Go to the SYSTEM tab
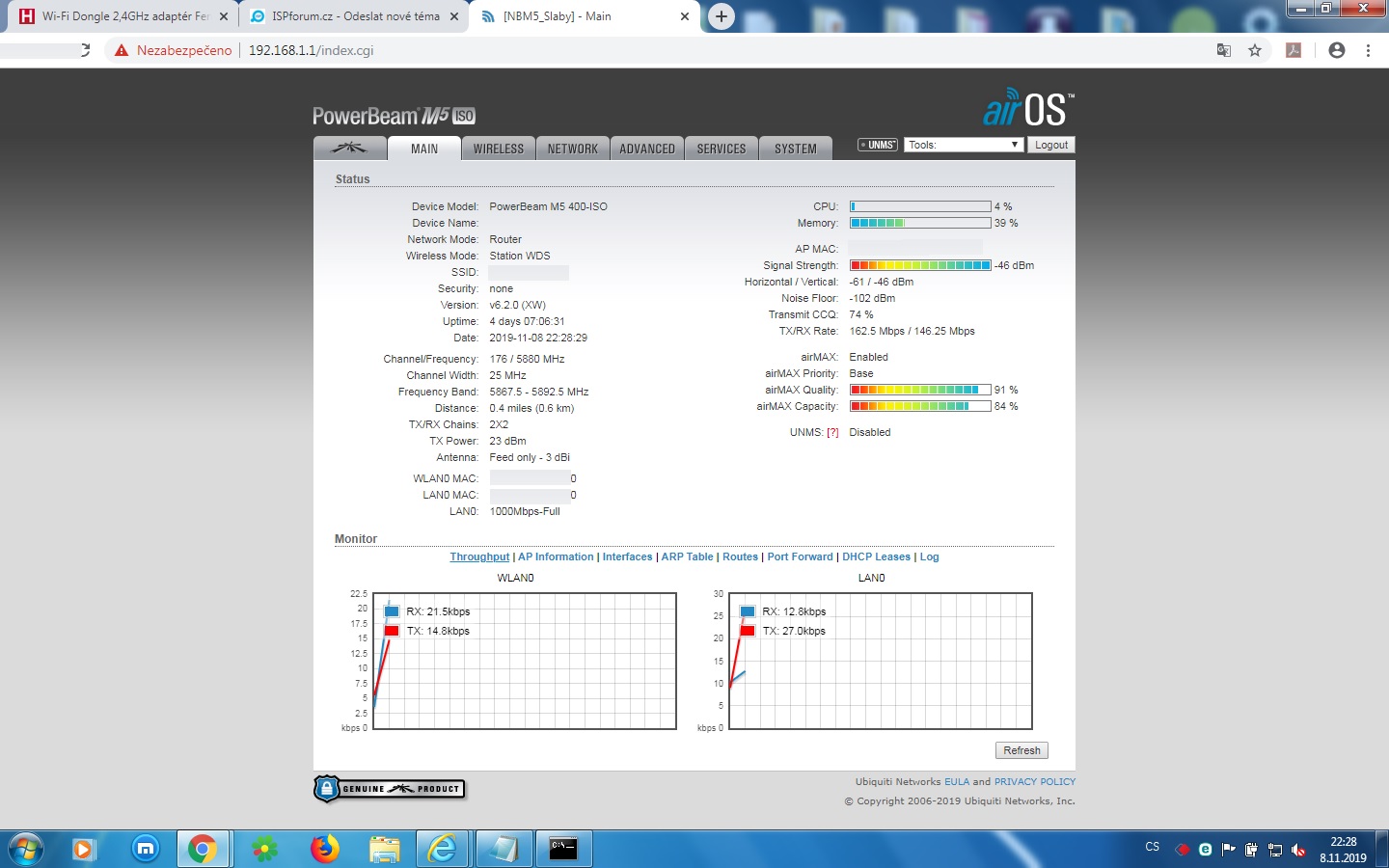 click(795, 149)
